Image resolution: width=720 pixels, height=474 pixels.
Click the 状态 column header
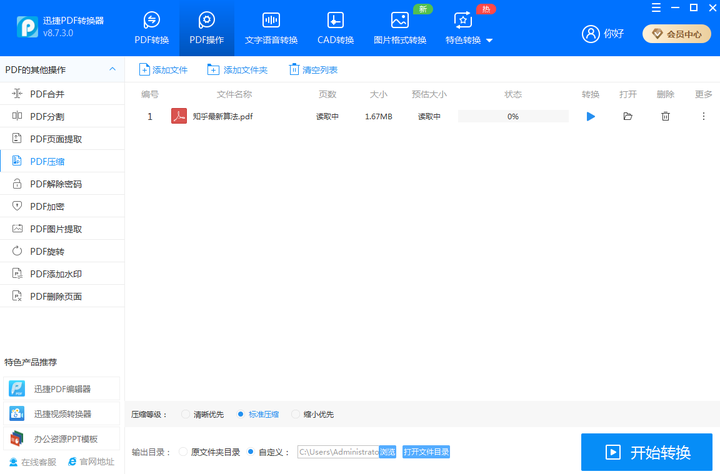tap(513, 94)
